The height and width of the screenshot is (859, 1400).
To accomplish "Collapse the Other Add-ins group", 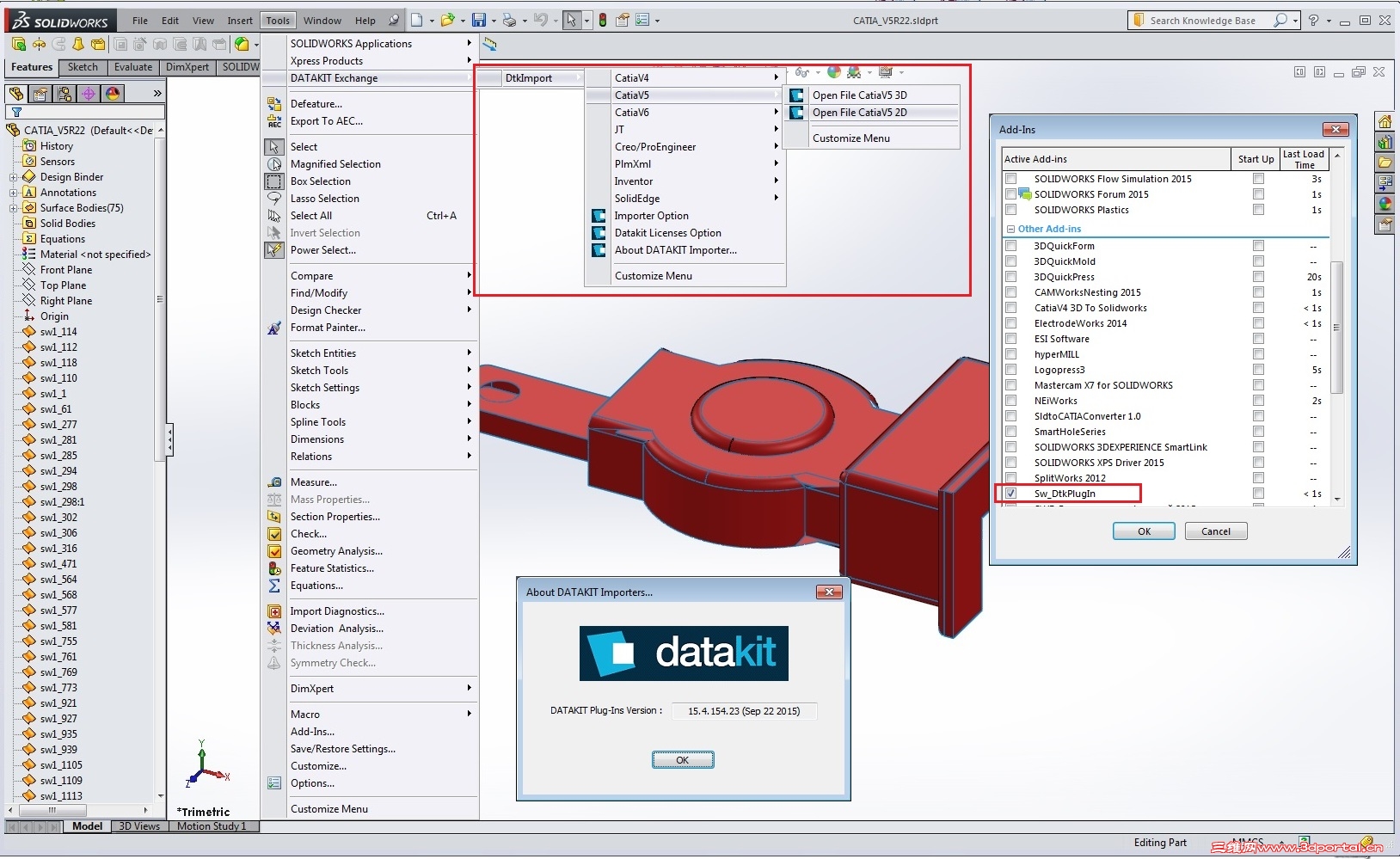I will pos(1011,229).
